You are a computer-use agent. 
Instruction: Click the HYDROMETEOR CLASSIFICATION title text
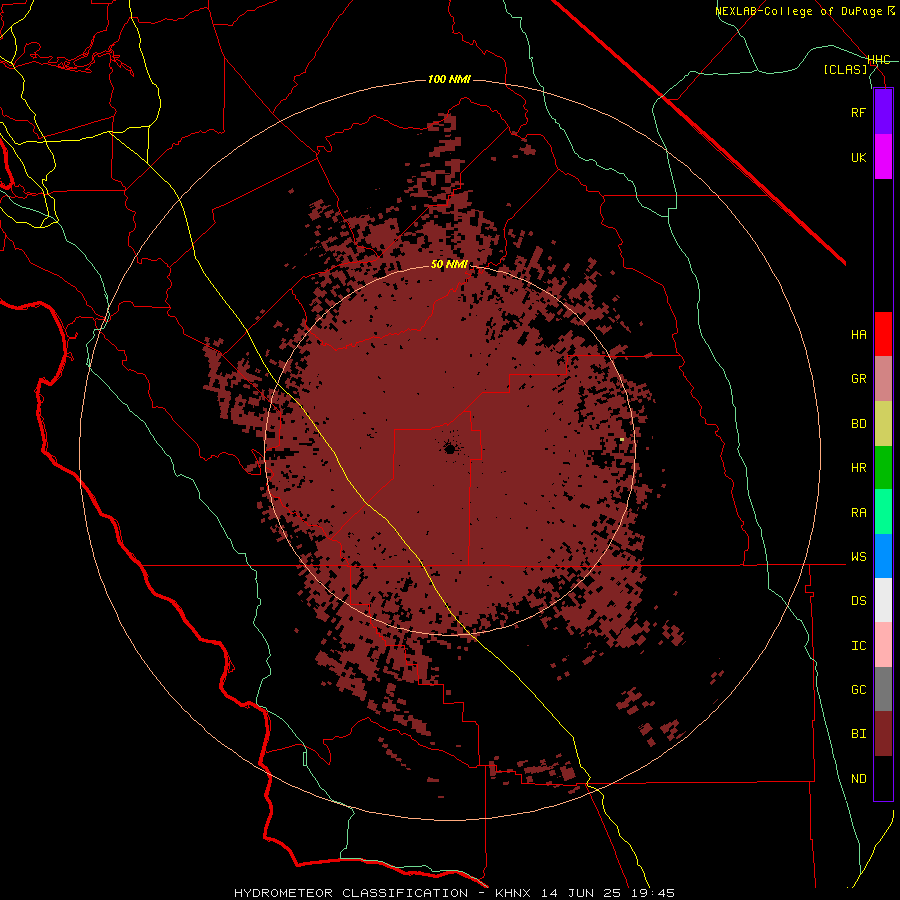tap(351, 893)
